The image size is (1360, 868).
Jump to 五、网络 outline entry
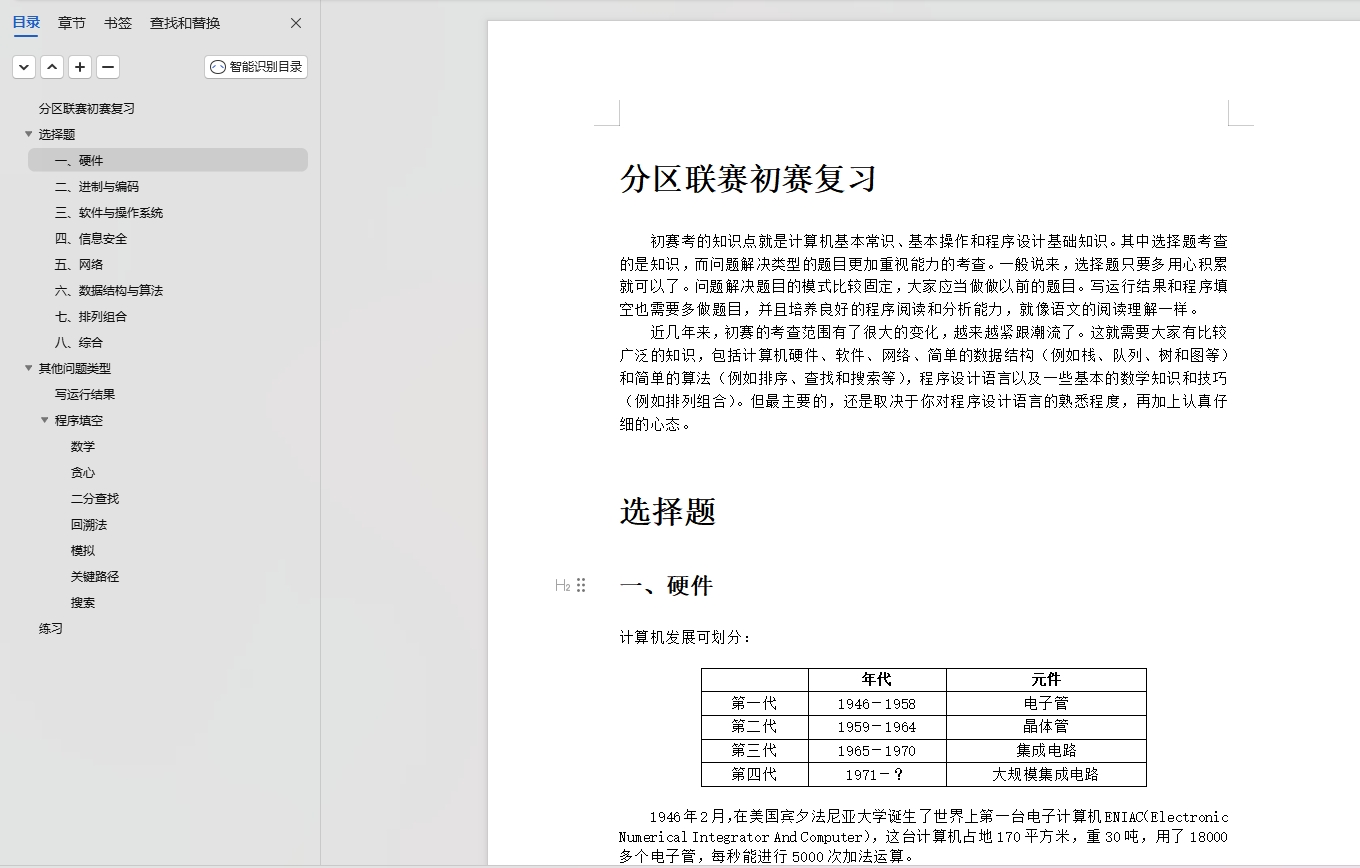point(79,264)
